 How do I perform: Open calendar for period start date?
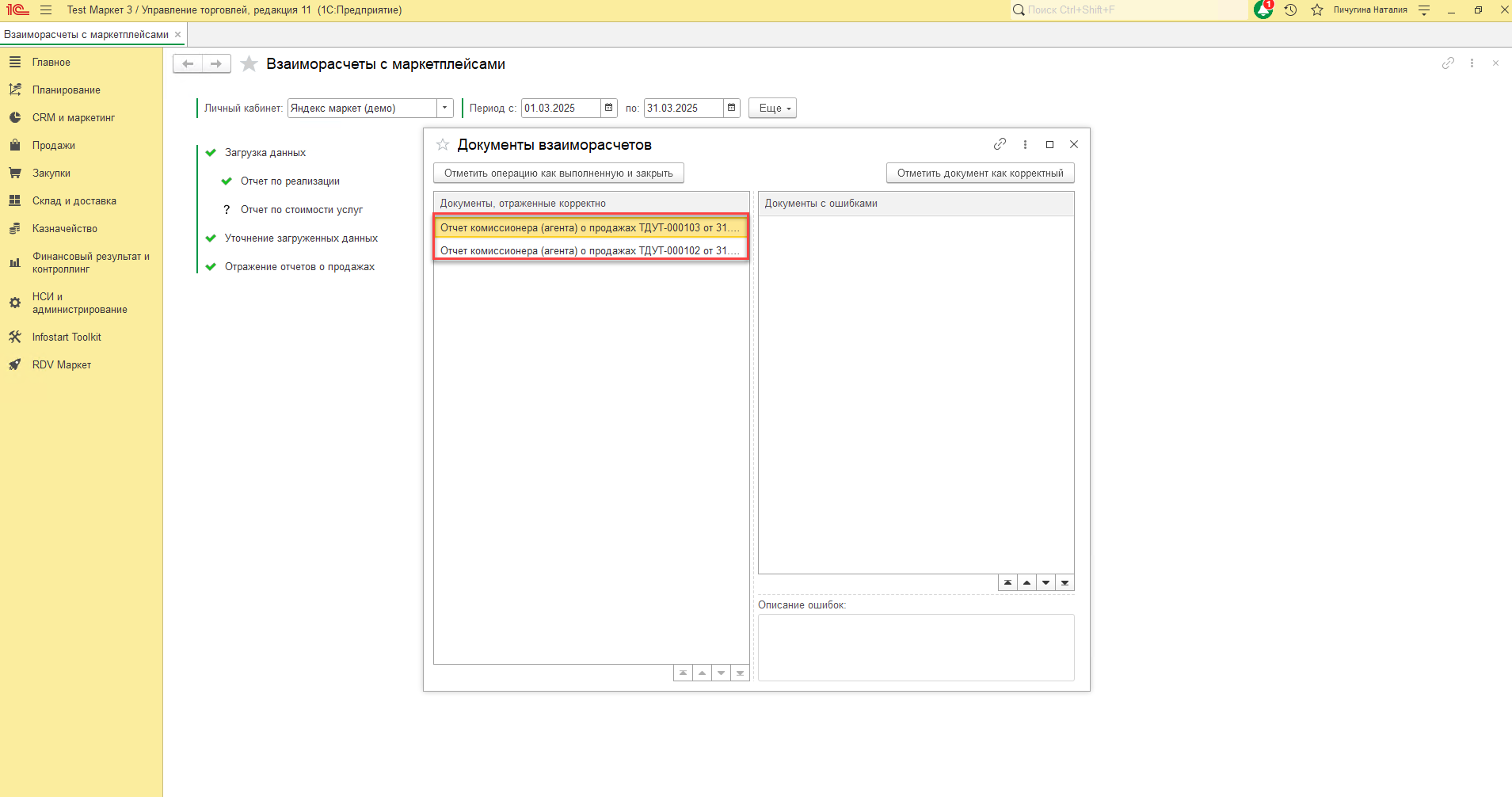(x=608, y=108)
